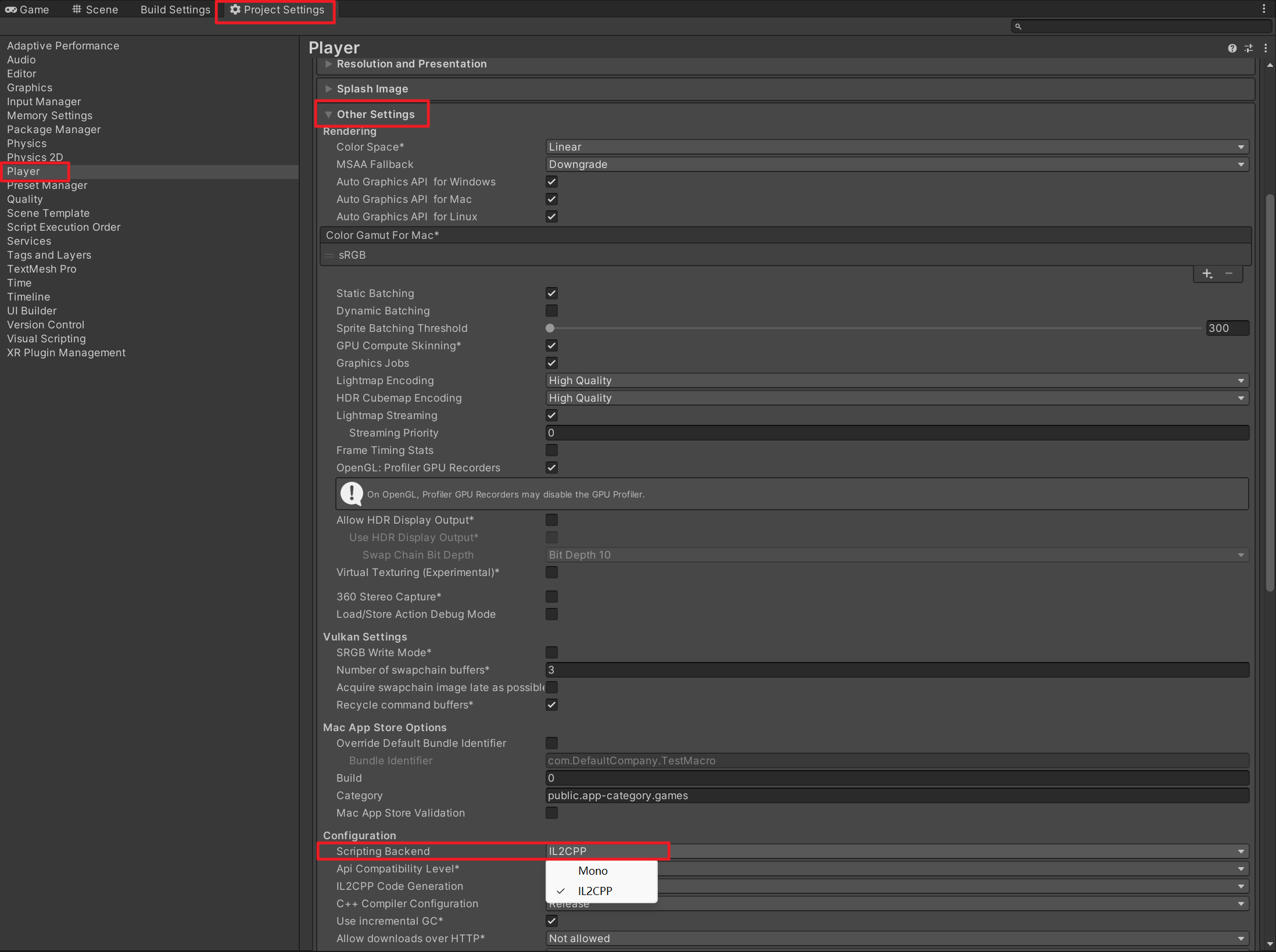
Task: Select Quality in the settings sidebar
Action: 25,199
